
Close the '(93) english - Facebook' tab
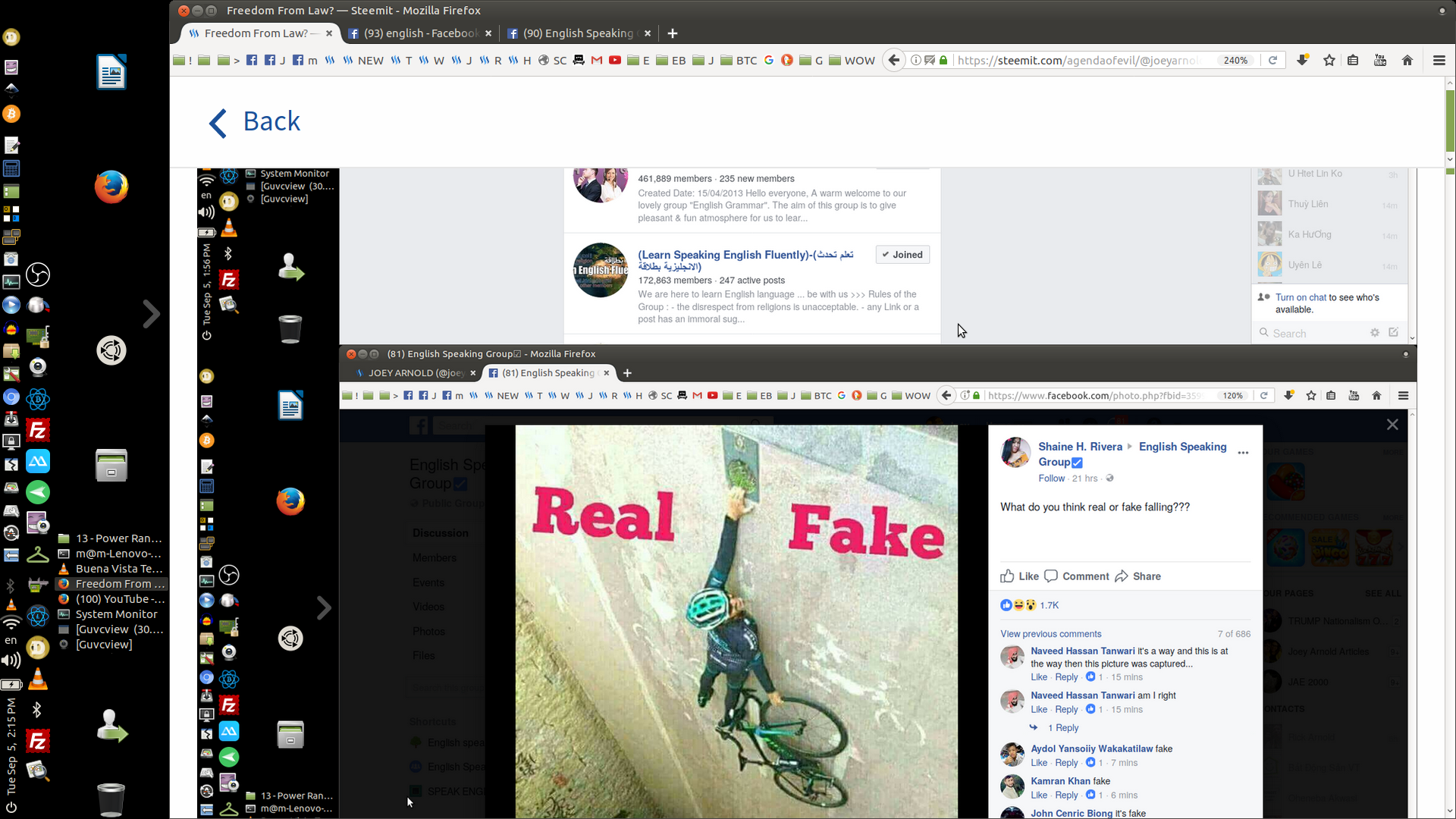(x=488, y=33)
